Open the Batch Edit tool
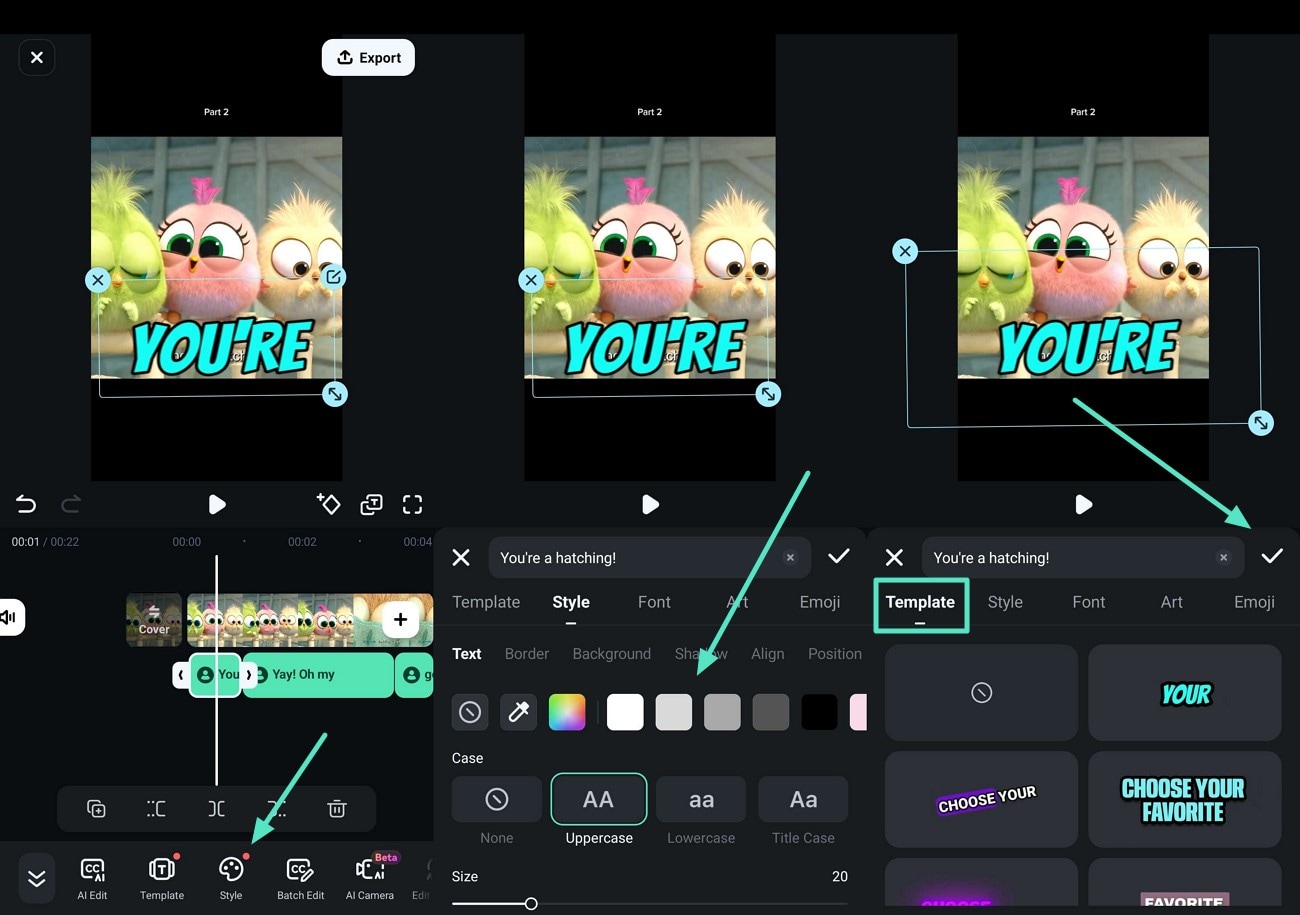 (300, 879)
